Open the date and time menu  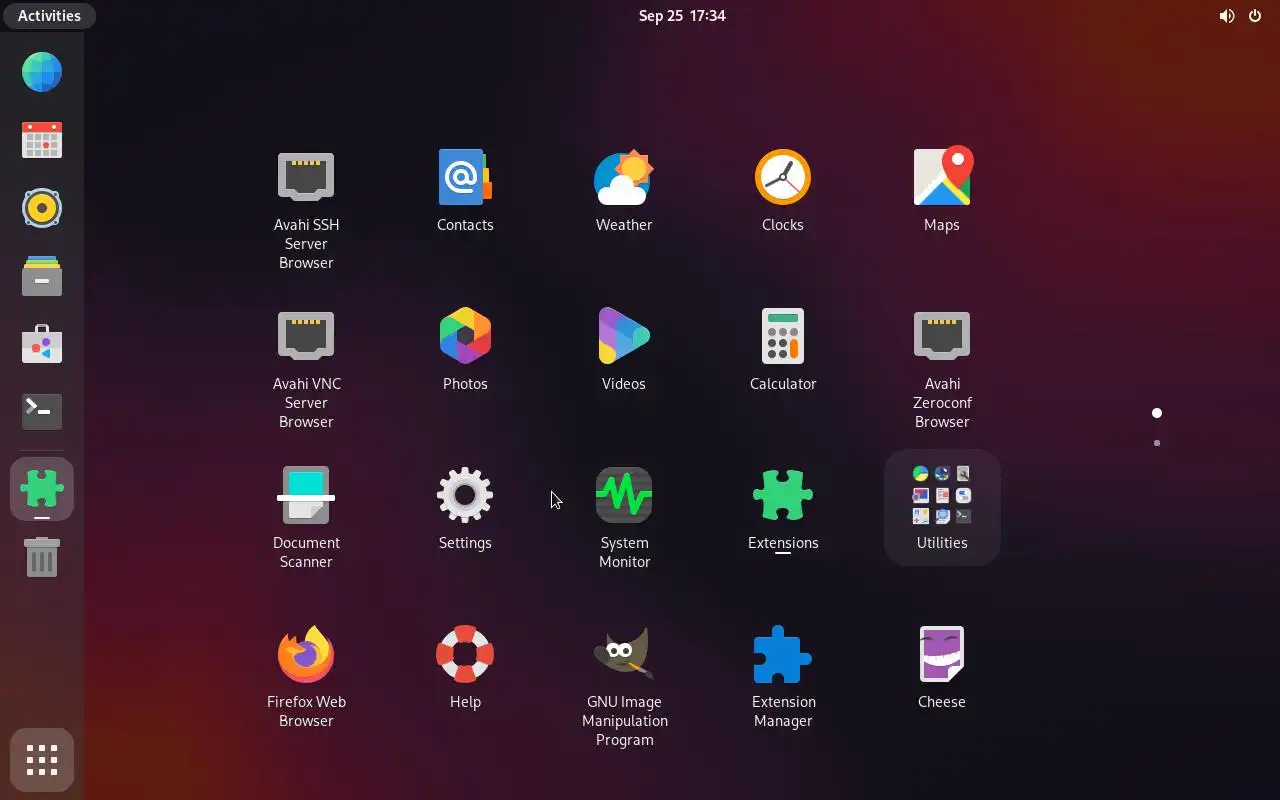coord(682,16)
